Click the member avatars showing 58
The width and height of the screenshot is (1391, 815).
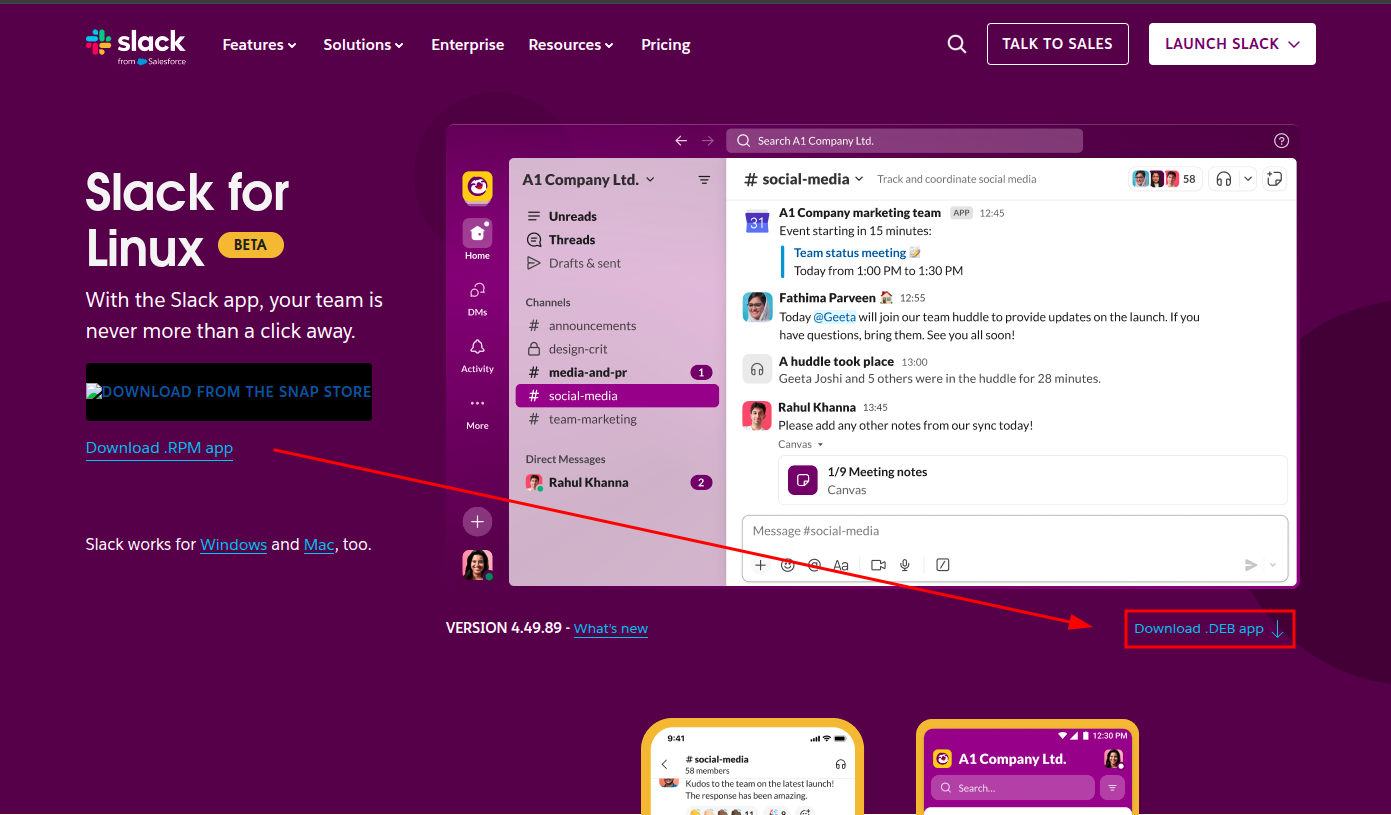pyautogui.click(x=1164, y=179)
